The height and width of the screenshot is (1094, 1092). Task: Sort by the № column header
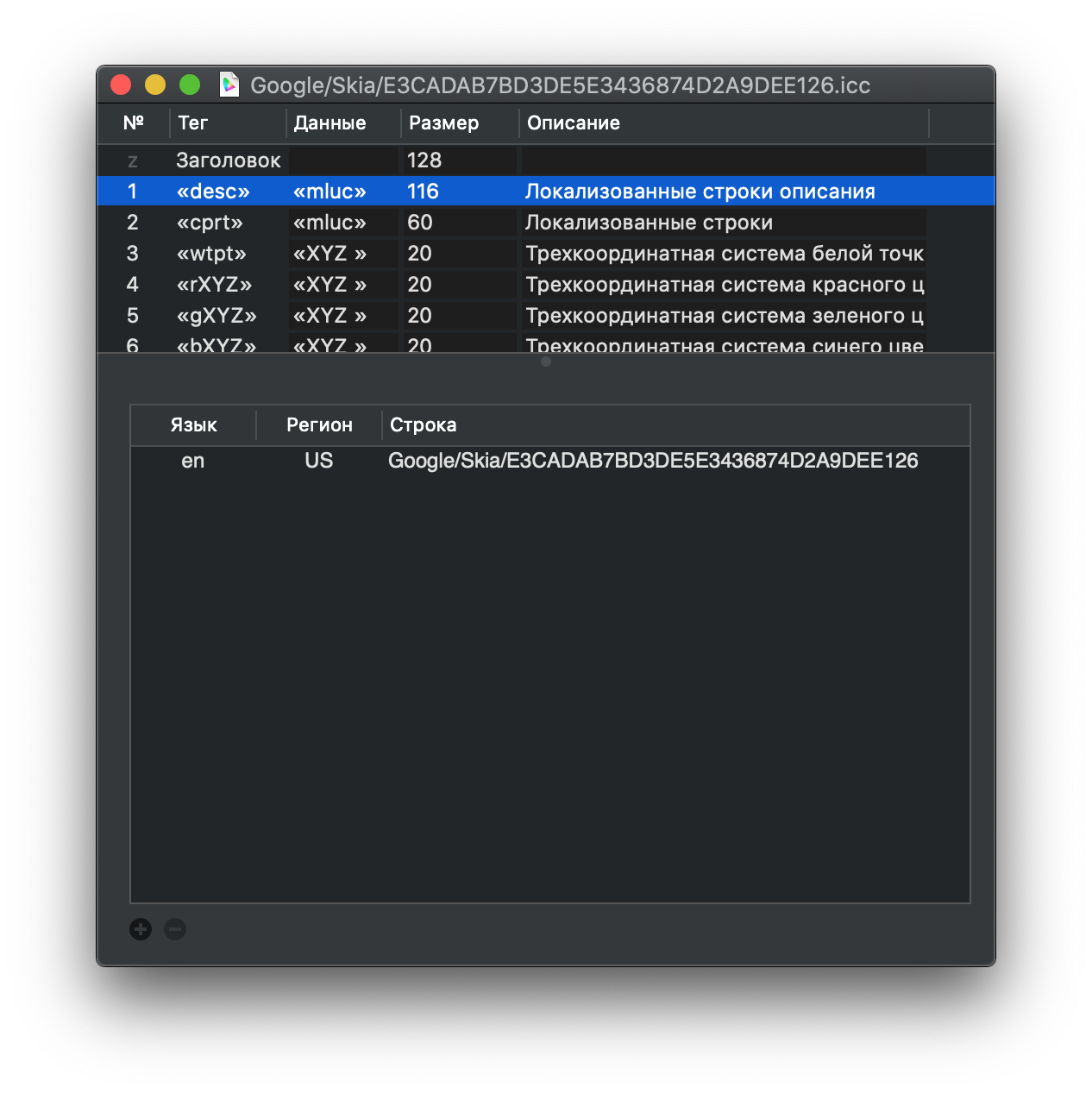[134, 123]
